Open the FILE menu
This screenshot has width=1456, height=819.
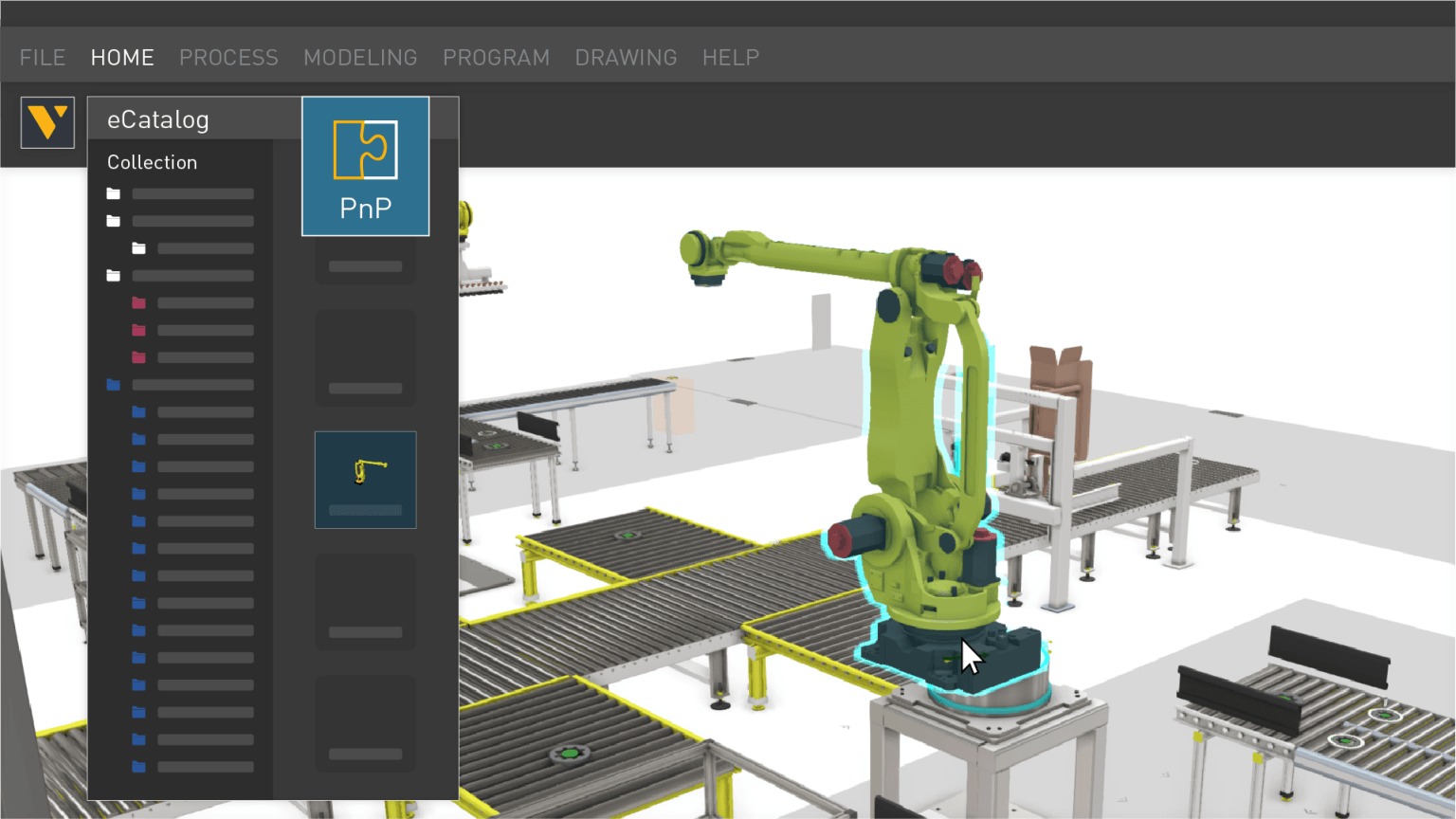[42, 57]
